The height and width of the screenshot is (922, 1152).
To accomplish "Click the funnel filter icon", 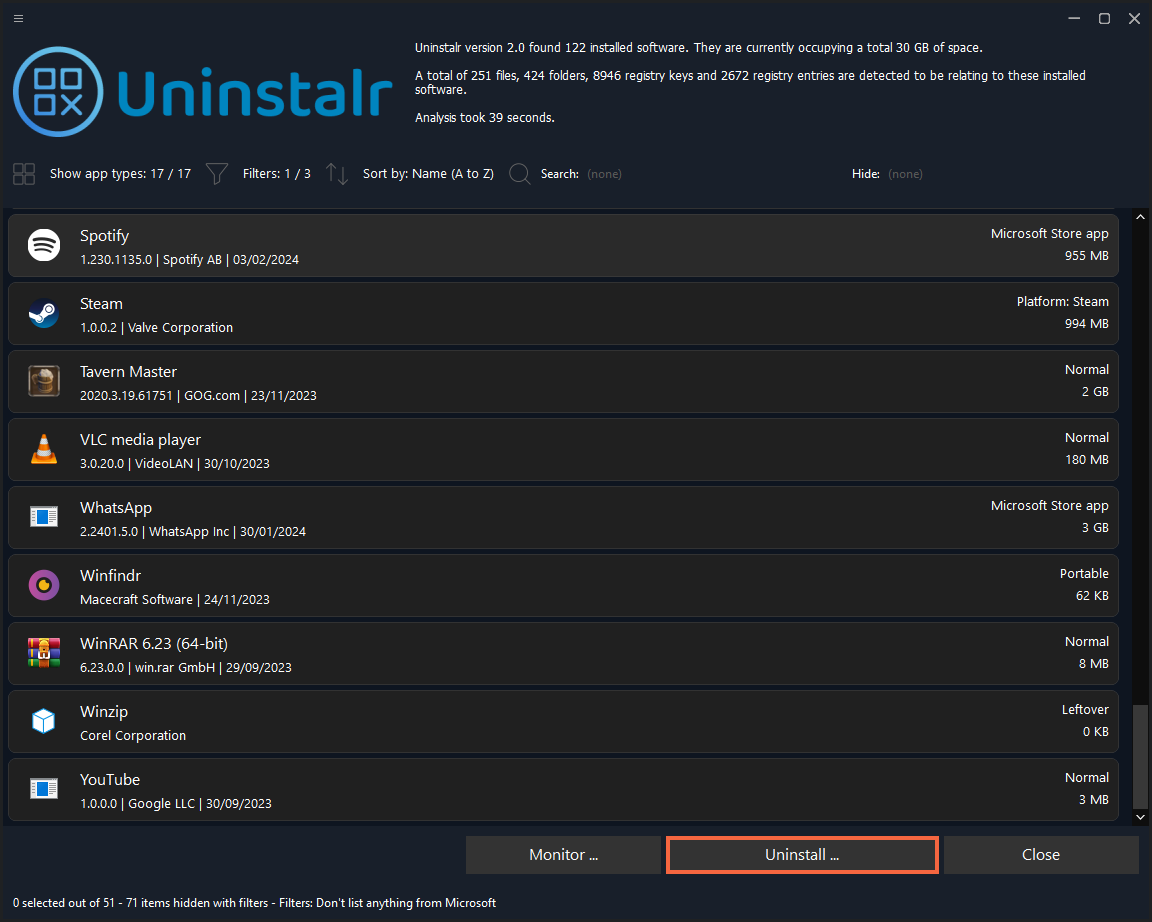I will click(x=217, y=174).
